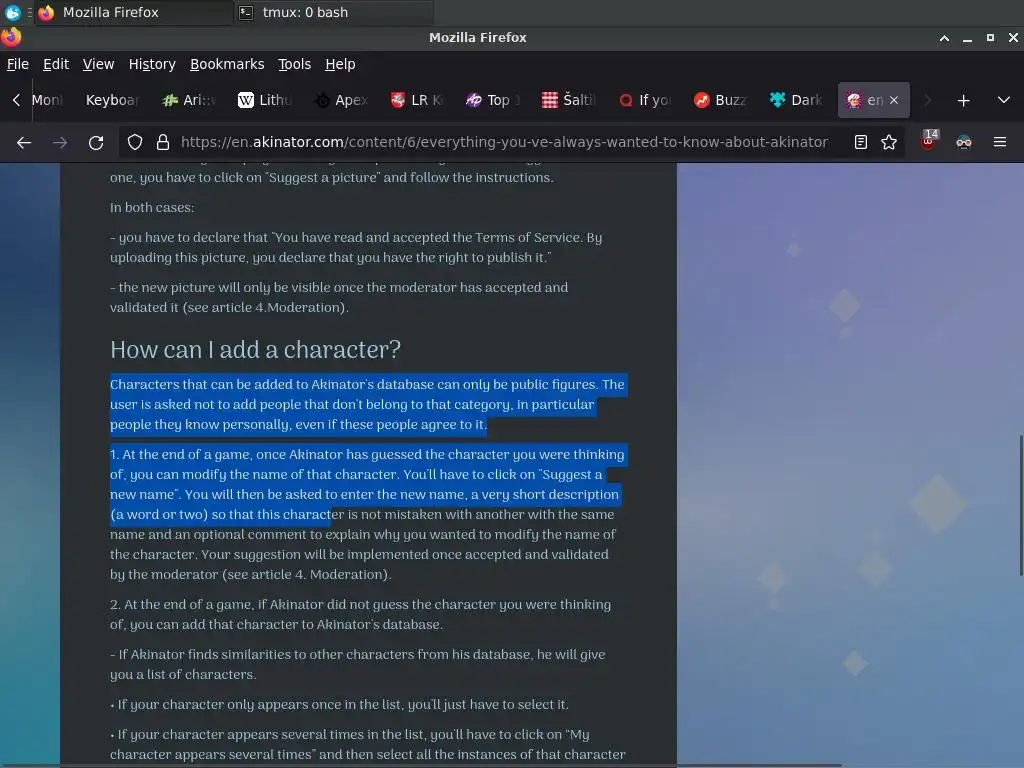
Task: Switch to the Ari tab
Action: [x=189, y=101]
